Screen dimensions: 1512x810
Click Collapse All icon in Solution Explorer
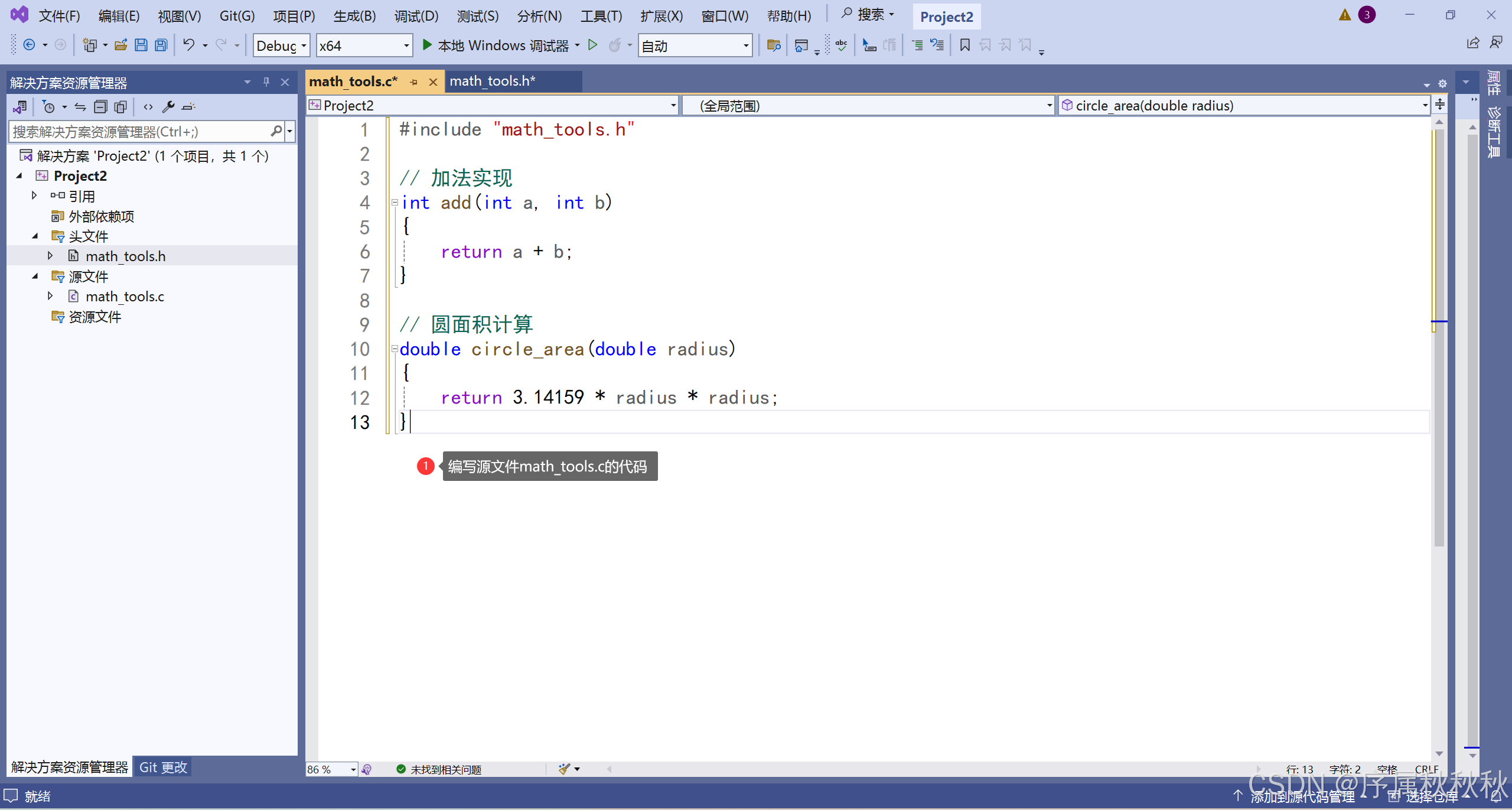pyautogui.click(x=101, y=107)
